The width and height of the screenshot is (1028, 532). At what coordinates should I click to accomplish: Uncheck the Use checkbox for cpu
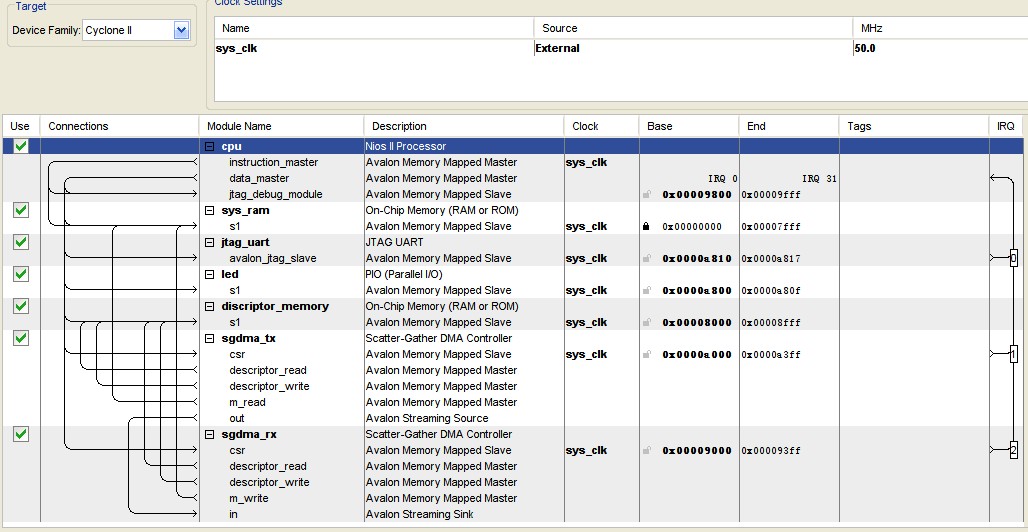pyautogui.click(x=21, y=146)
